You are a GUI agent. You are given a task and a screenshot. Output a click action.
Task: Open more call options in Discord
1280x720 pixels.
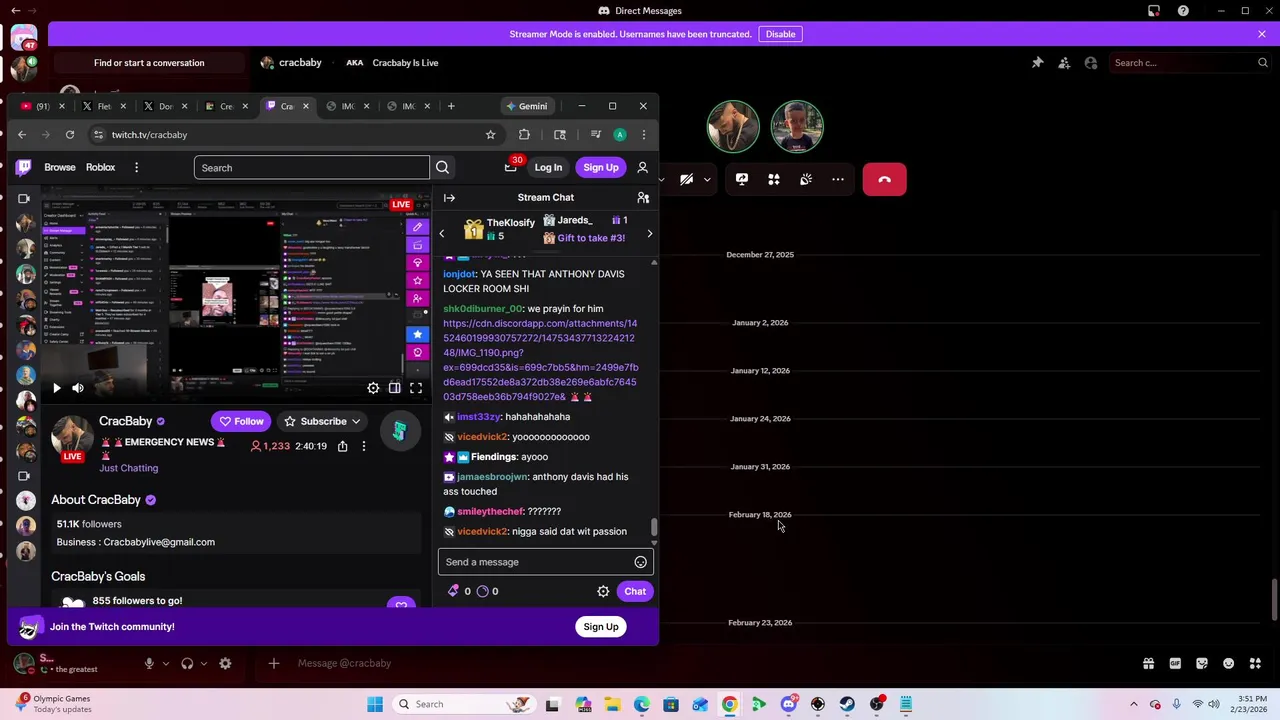[x=838, y=180]
